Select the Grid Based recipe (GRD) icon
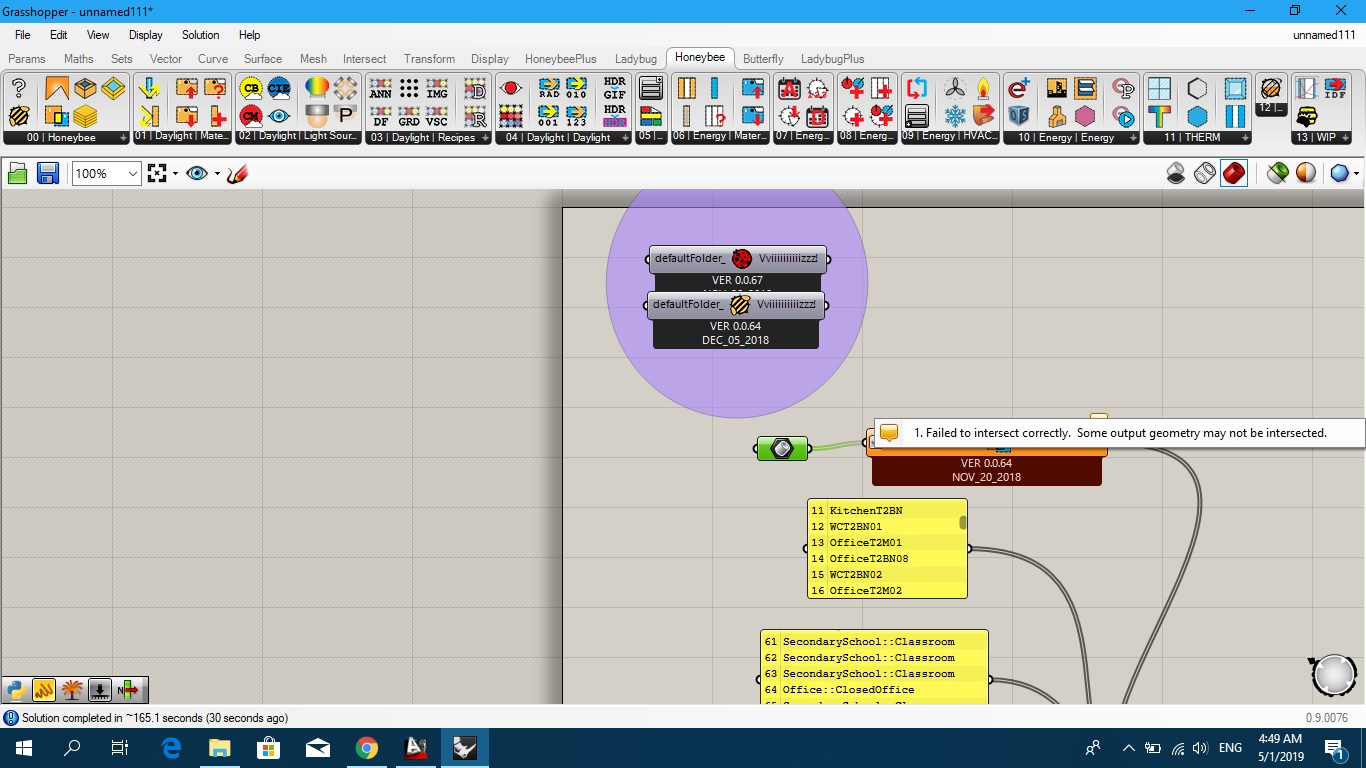Screen dimensions: 1366x768 point(409,116)
